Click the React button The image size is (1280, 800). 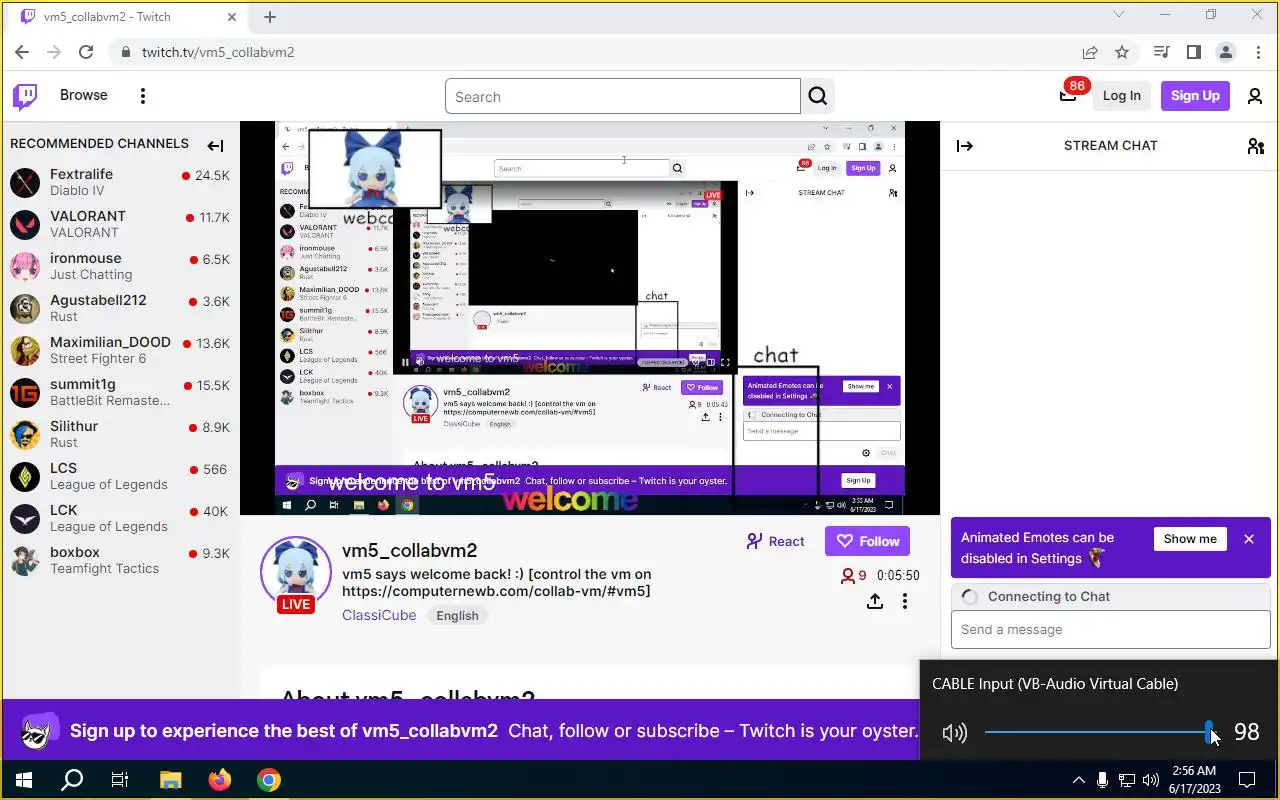(x=775, y=541)
